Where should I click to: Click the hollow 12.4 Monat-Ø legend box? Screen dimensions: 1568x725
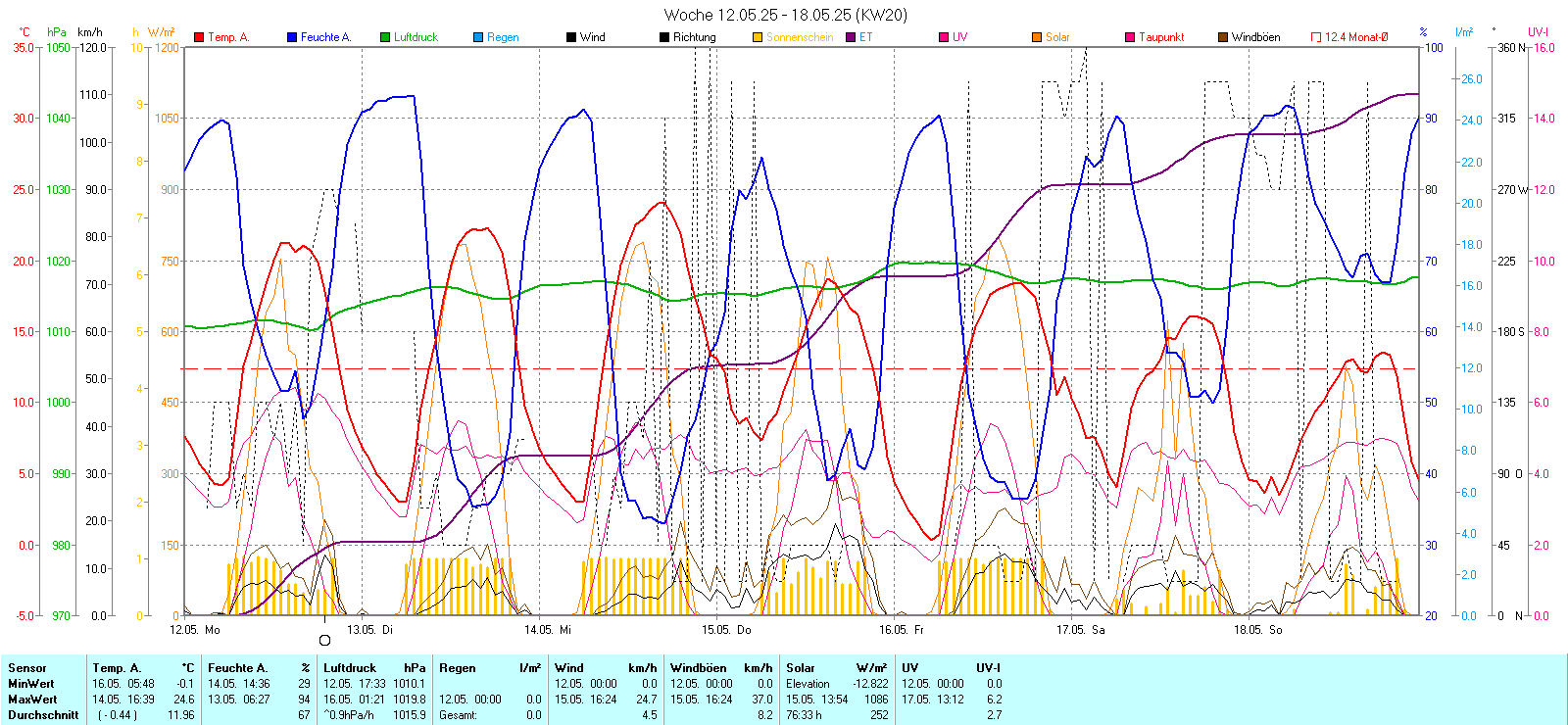(x=1316, y=37)
